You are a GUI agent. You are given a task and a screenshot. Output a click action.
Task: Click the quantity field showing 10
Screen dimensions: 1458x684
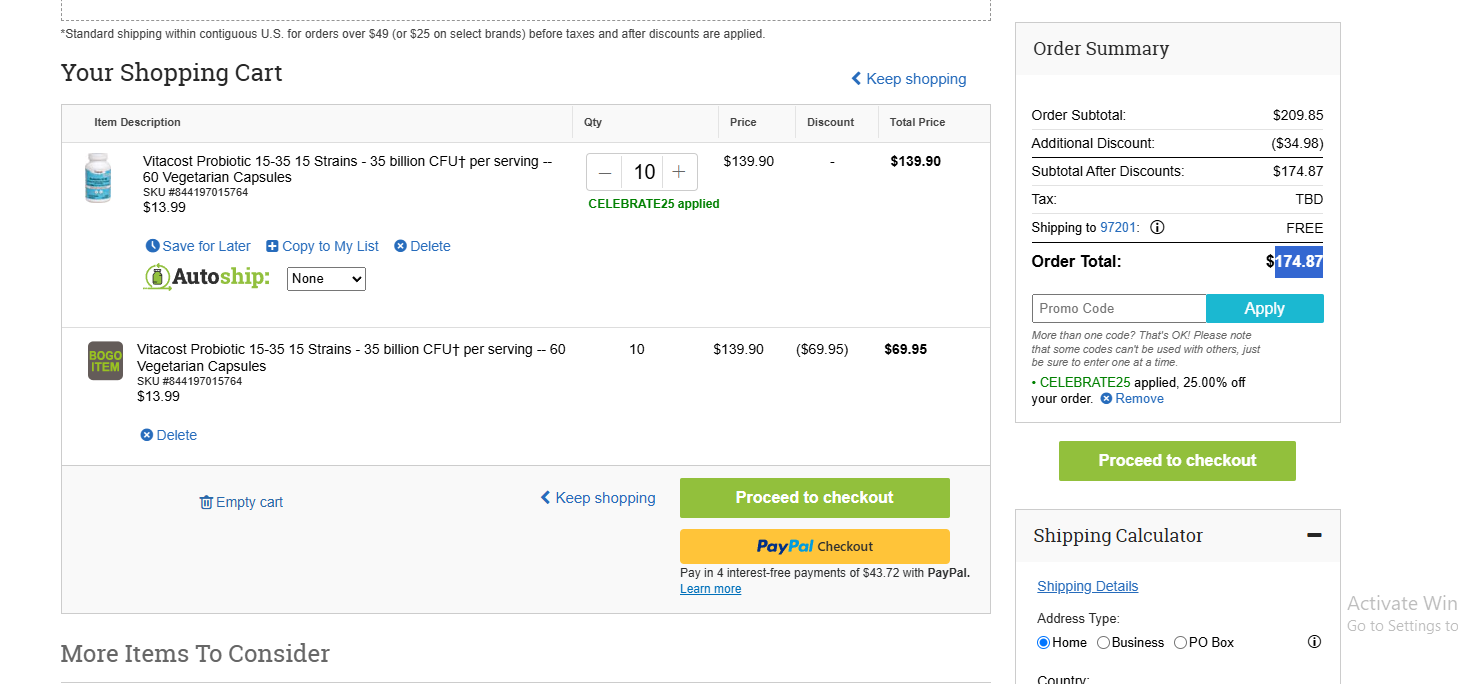643,172
